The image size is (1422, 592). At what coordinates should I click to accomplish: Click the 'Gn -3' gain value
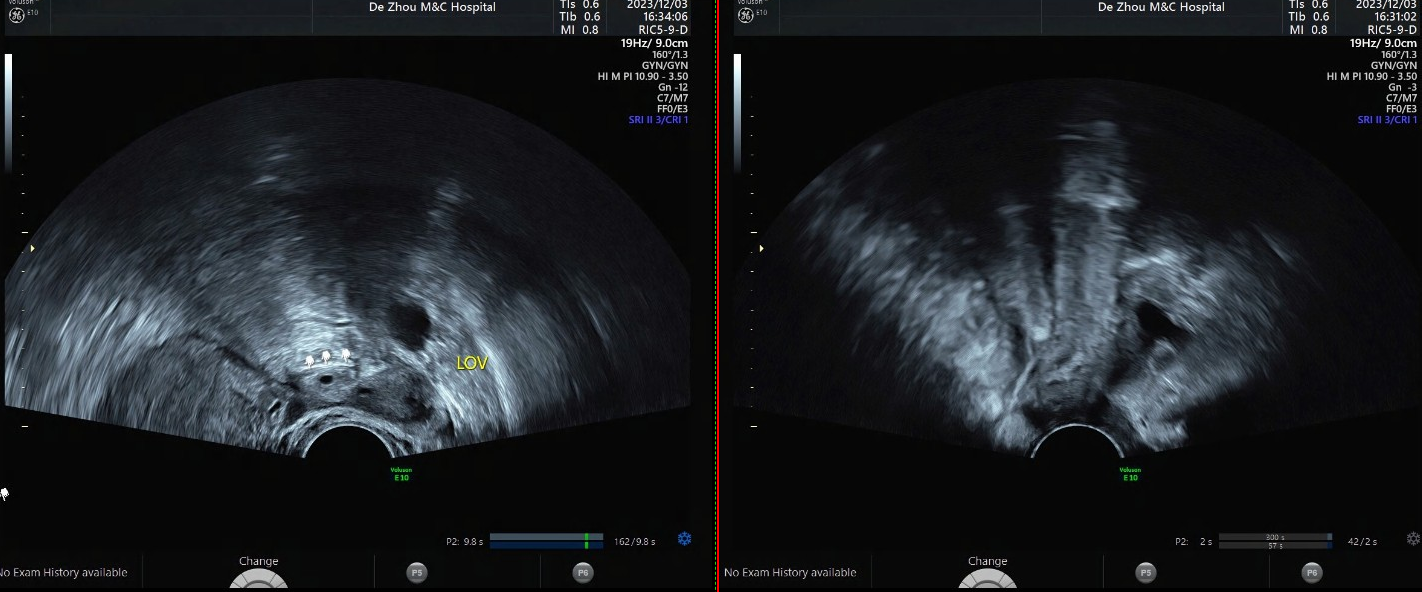tap(1403, 87)
